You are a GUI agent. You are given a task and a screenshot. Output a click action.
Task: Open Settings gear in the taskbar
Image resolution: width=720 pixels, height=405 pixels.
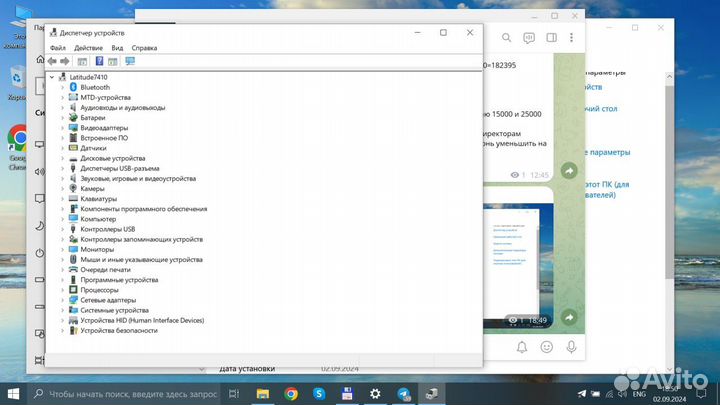pyautogui.click(x=375, y=394)
